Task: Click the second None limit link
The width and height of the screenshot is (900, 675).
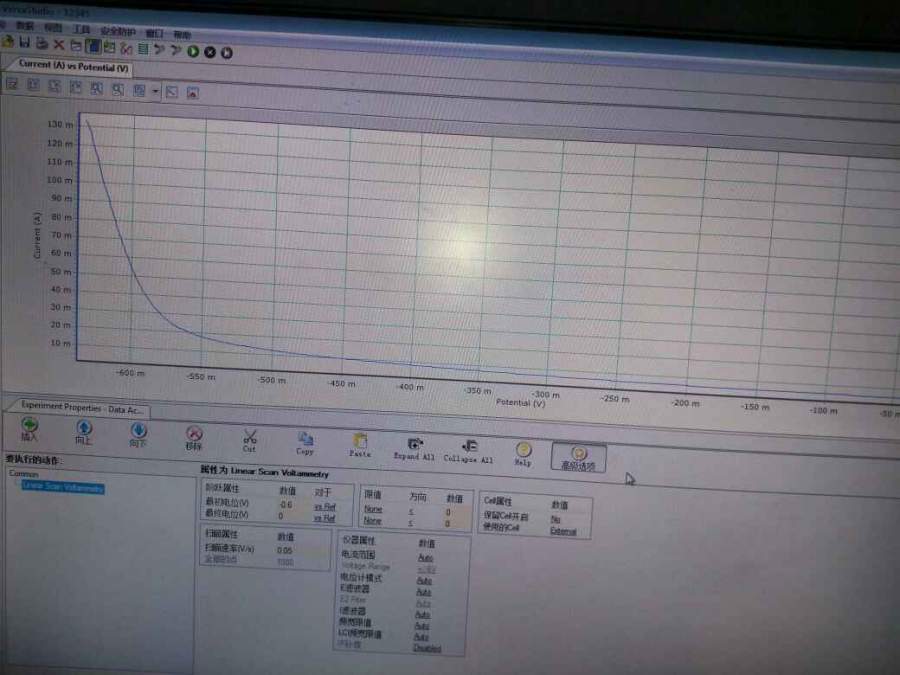Action: (x=372, y=521)
